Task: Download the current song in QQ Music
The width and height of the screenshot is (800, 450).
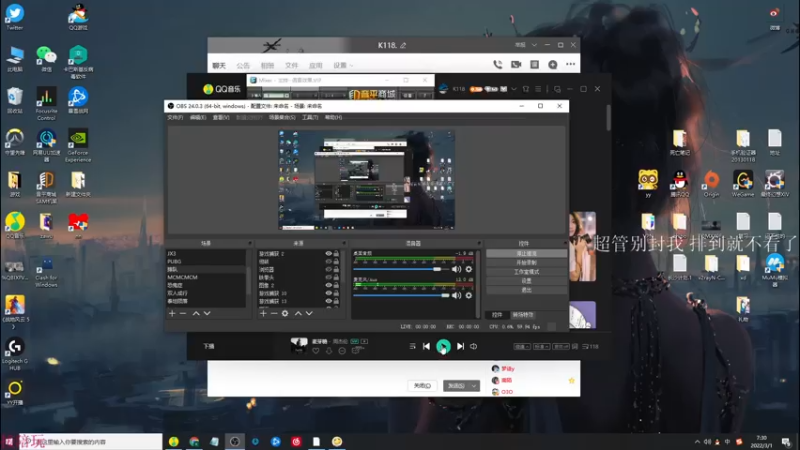Action: tap(329, 351)
